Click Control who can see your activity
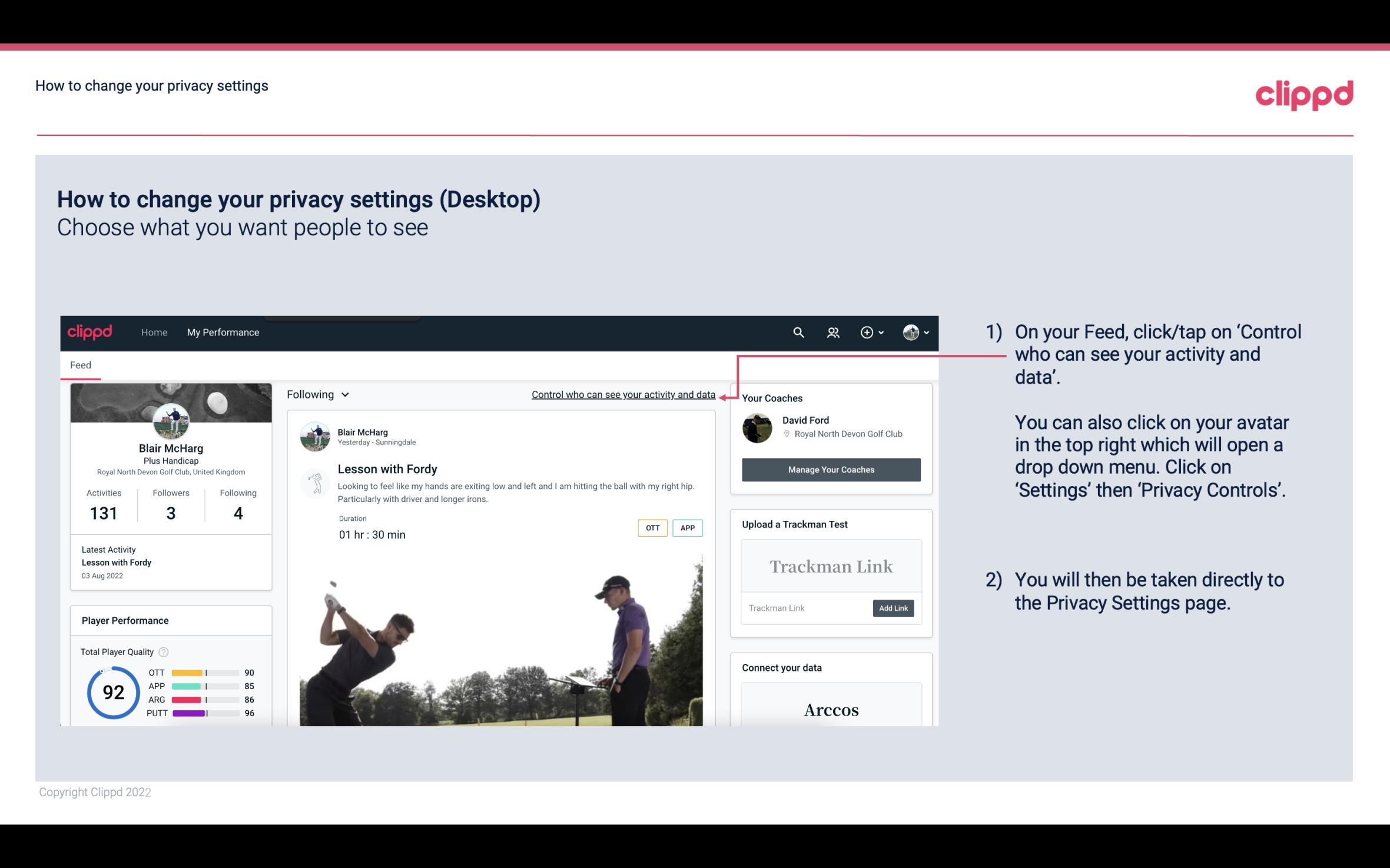The image size is (1390, 868). [623, 393]
